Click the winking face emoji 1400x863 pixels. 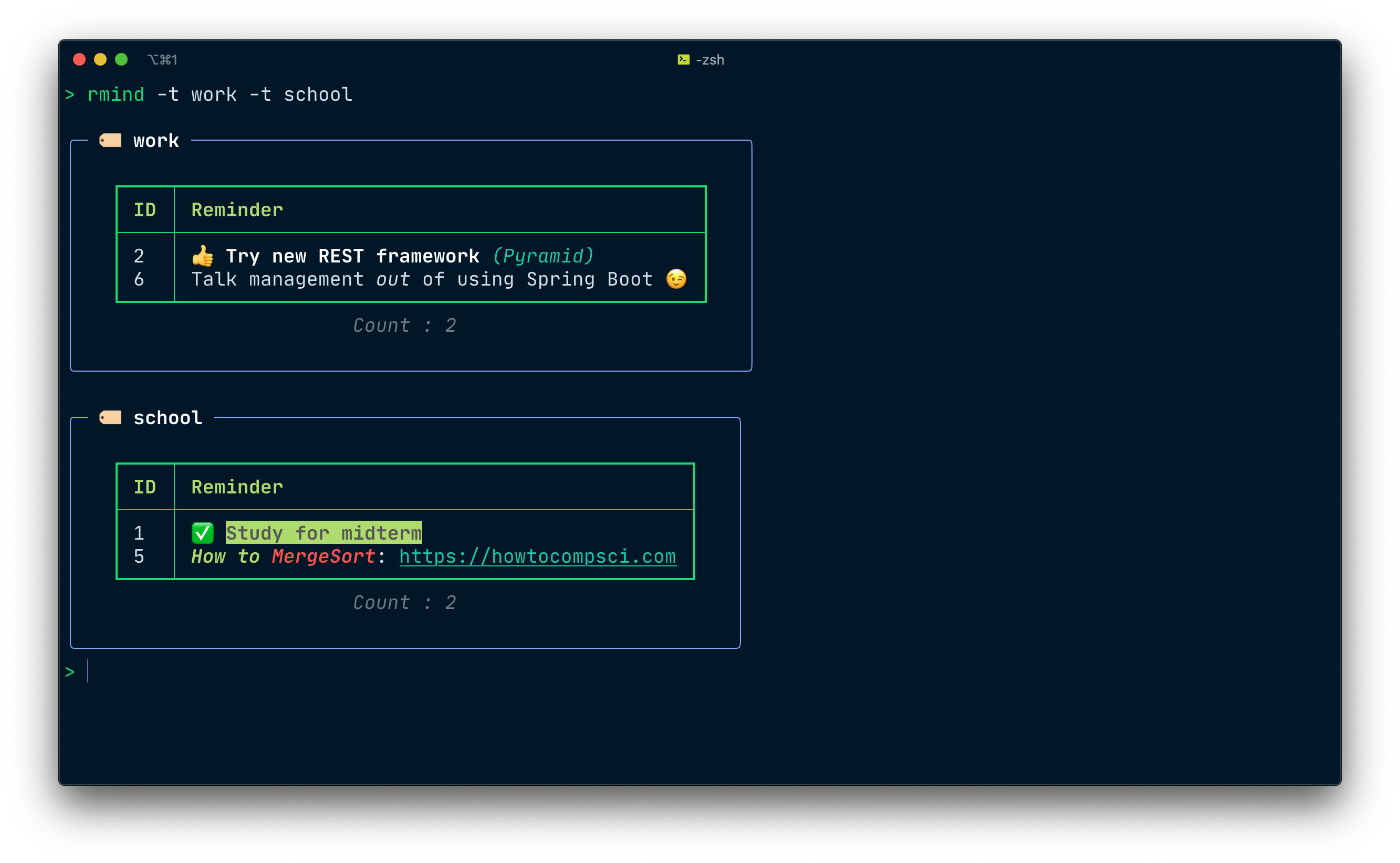tap(676, 279)
